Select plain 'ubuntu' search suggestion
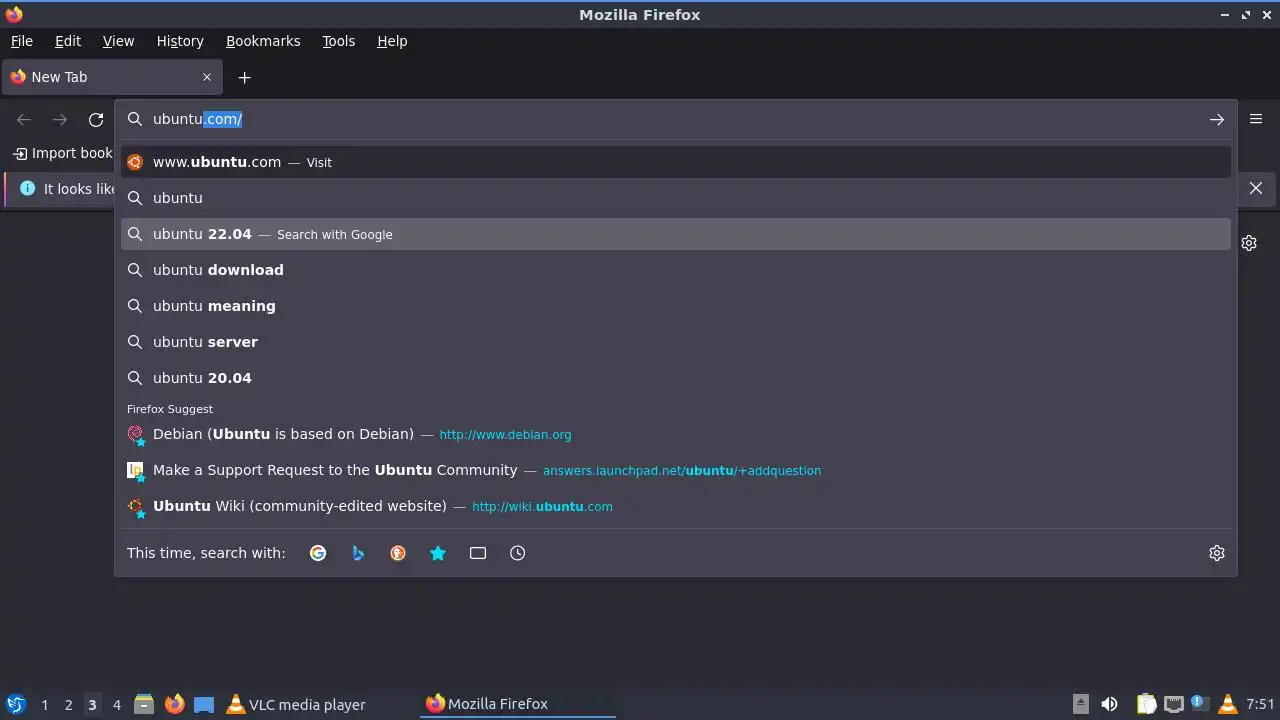Image resolution: width=1280 pixels, height=720 pixels. (x=676, y=198)
